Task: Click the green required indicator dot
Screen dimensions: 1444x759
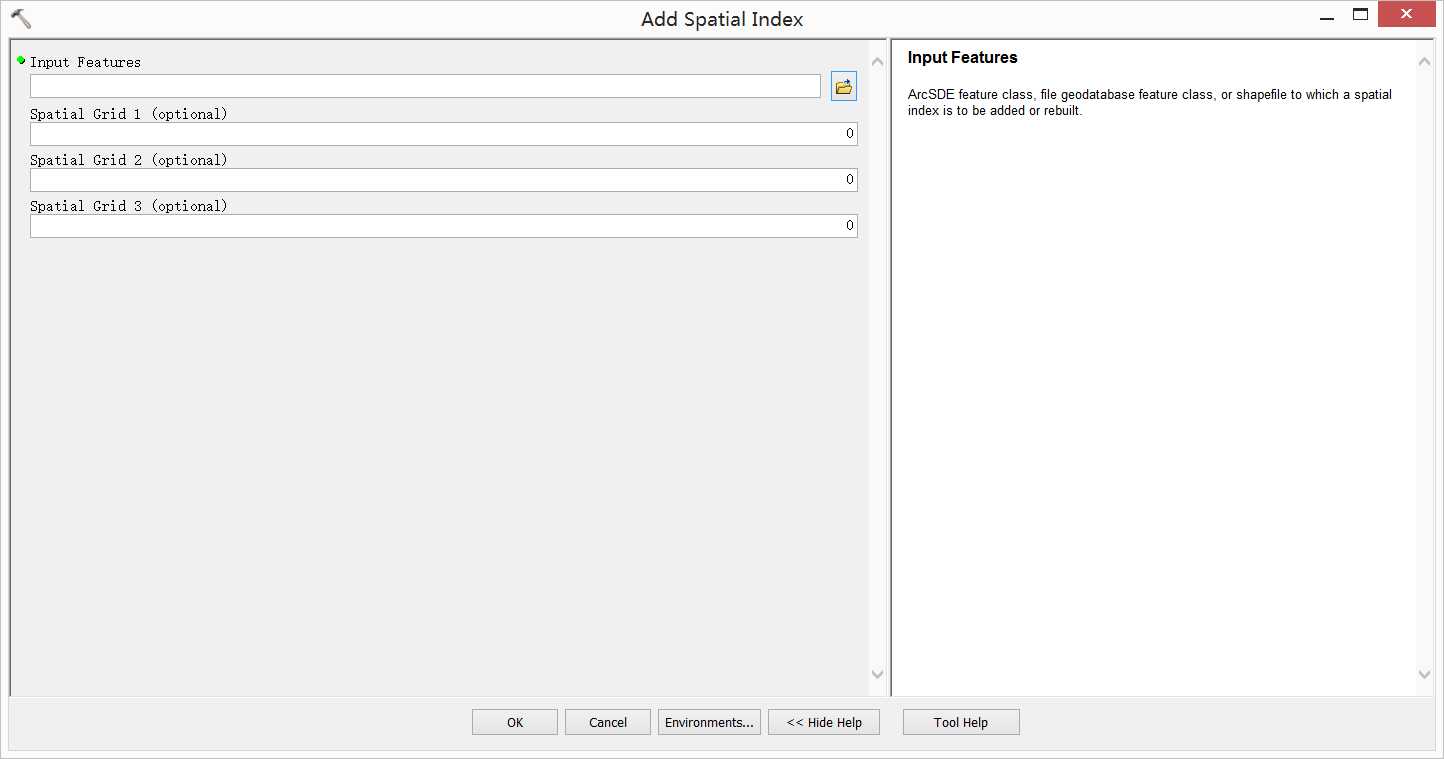Action: point(21,60)
